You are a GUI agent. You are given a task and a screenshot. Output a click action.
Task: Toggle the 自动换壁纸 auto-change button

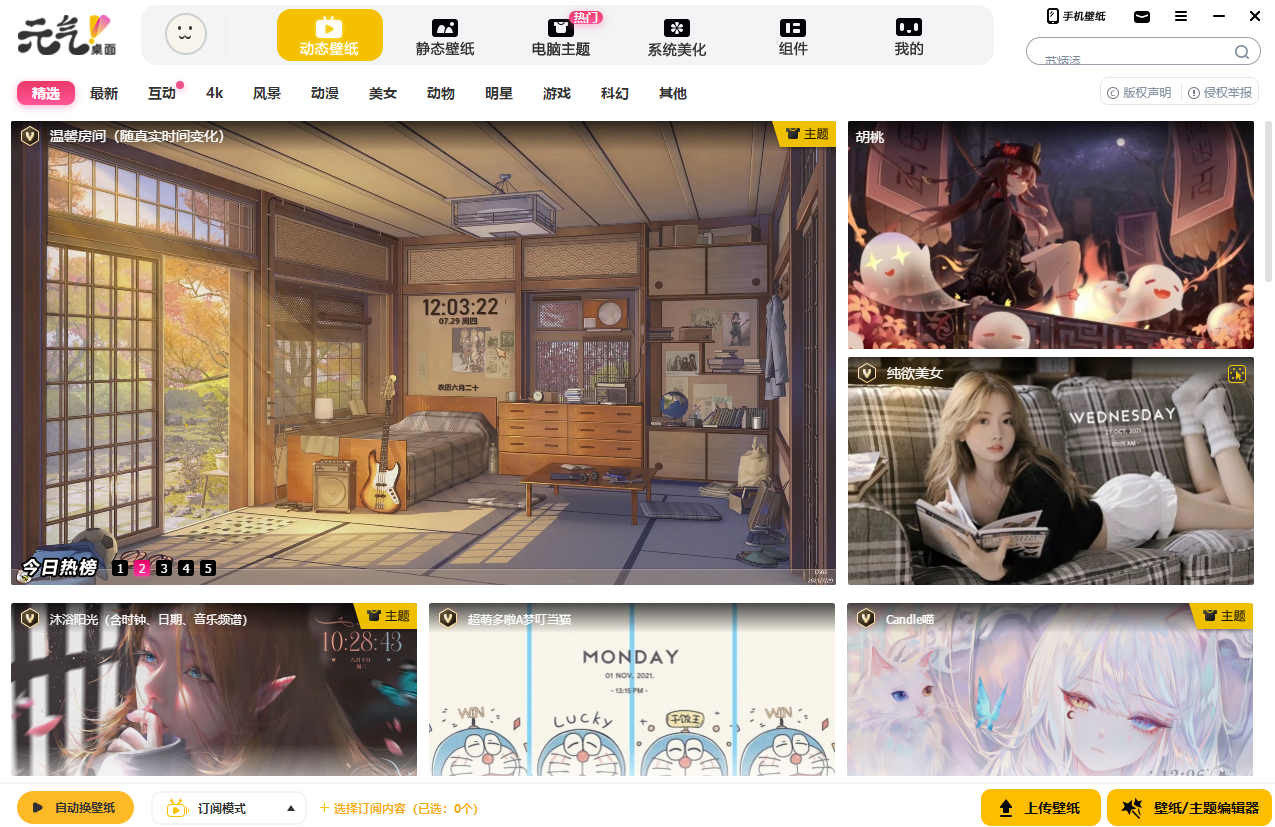click(x=75, y=808)
